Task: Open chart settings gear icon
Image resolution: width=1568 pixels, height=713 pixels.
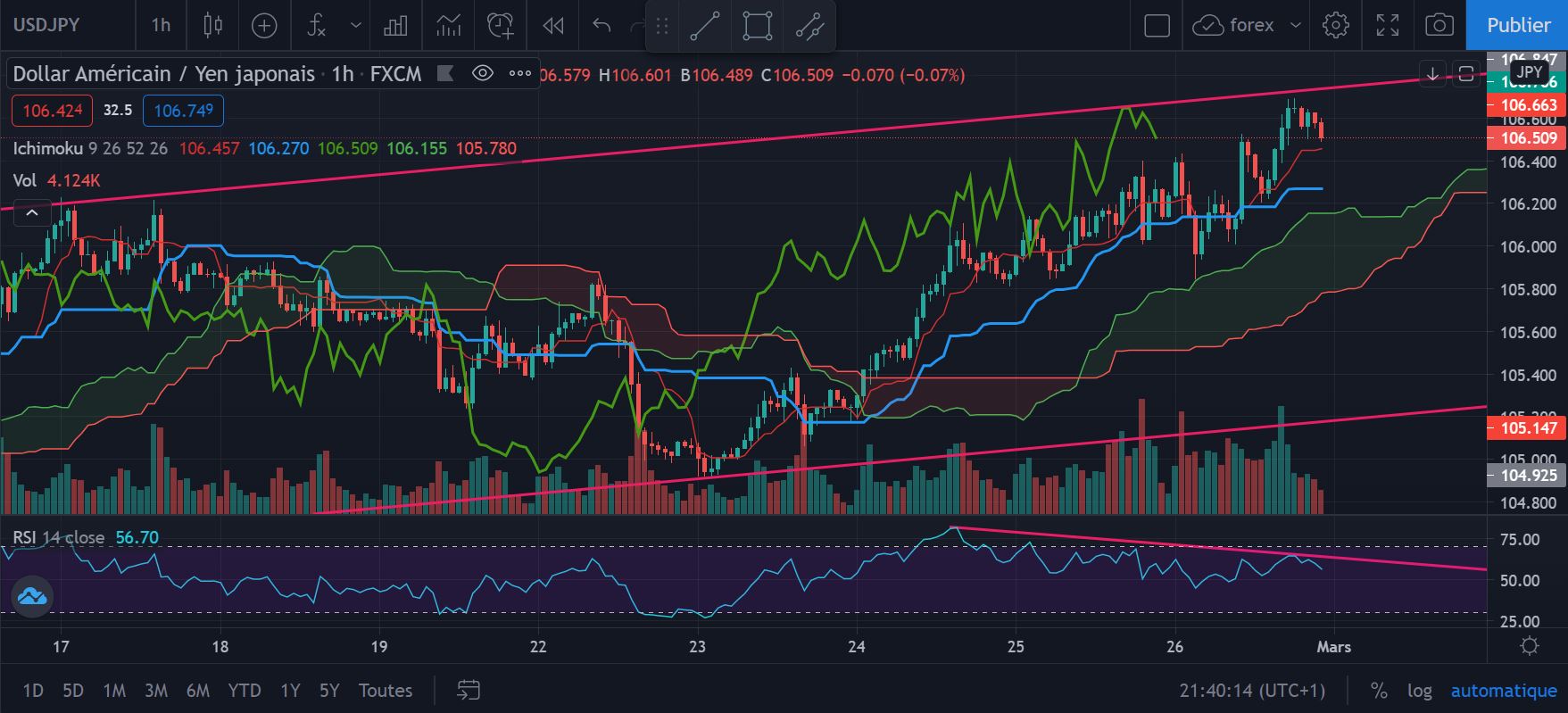Action: point(1335,25)
